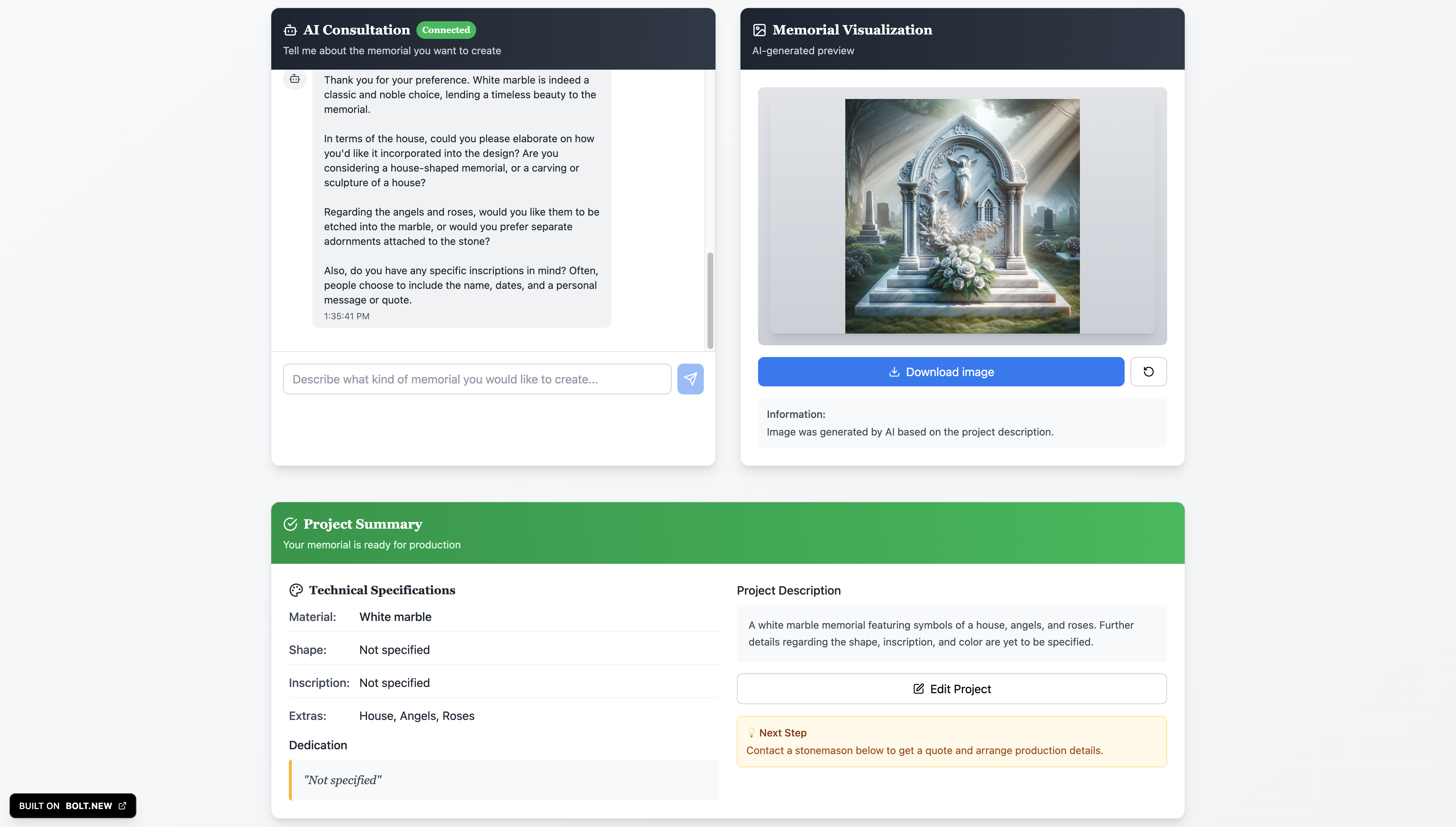The image size is (1456, 827).
Task: Click the external link icon on Bolt.new badge
Action: pos(122,805)
